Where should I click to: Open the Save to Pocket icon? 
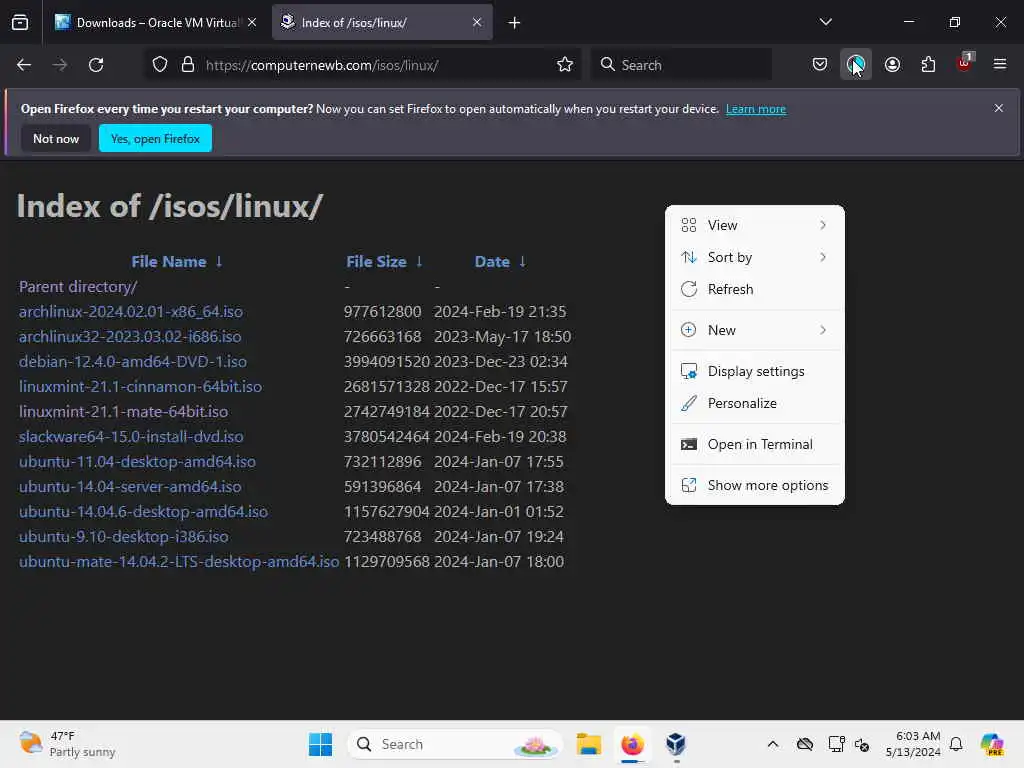[820, 65]
